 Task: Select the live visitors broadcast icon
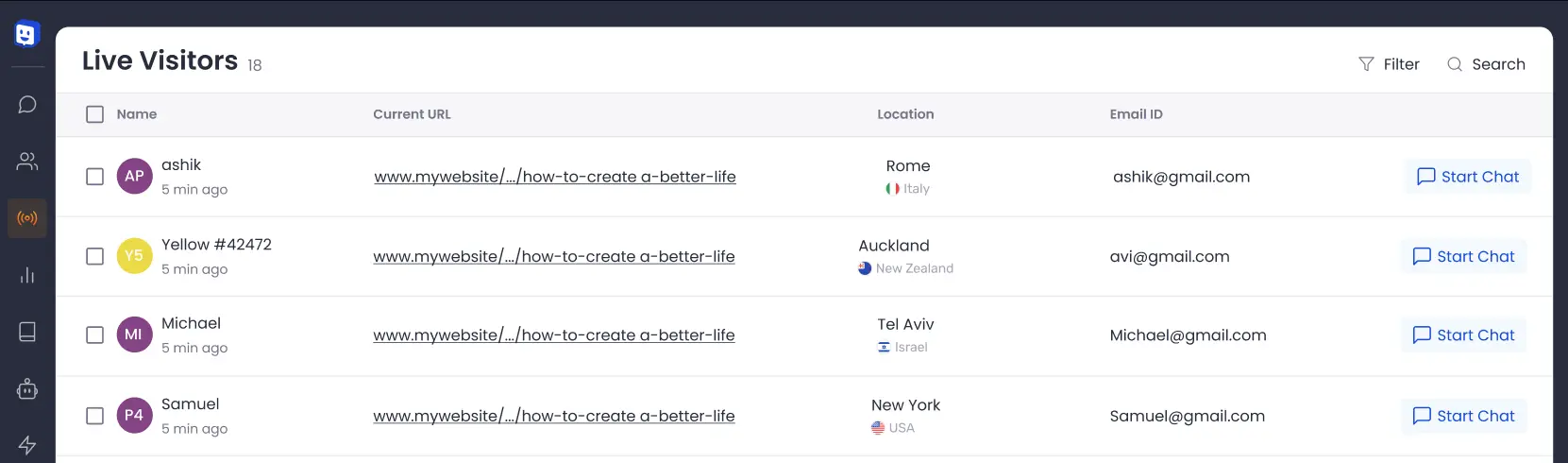coord(27,218)
